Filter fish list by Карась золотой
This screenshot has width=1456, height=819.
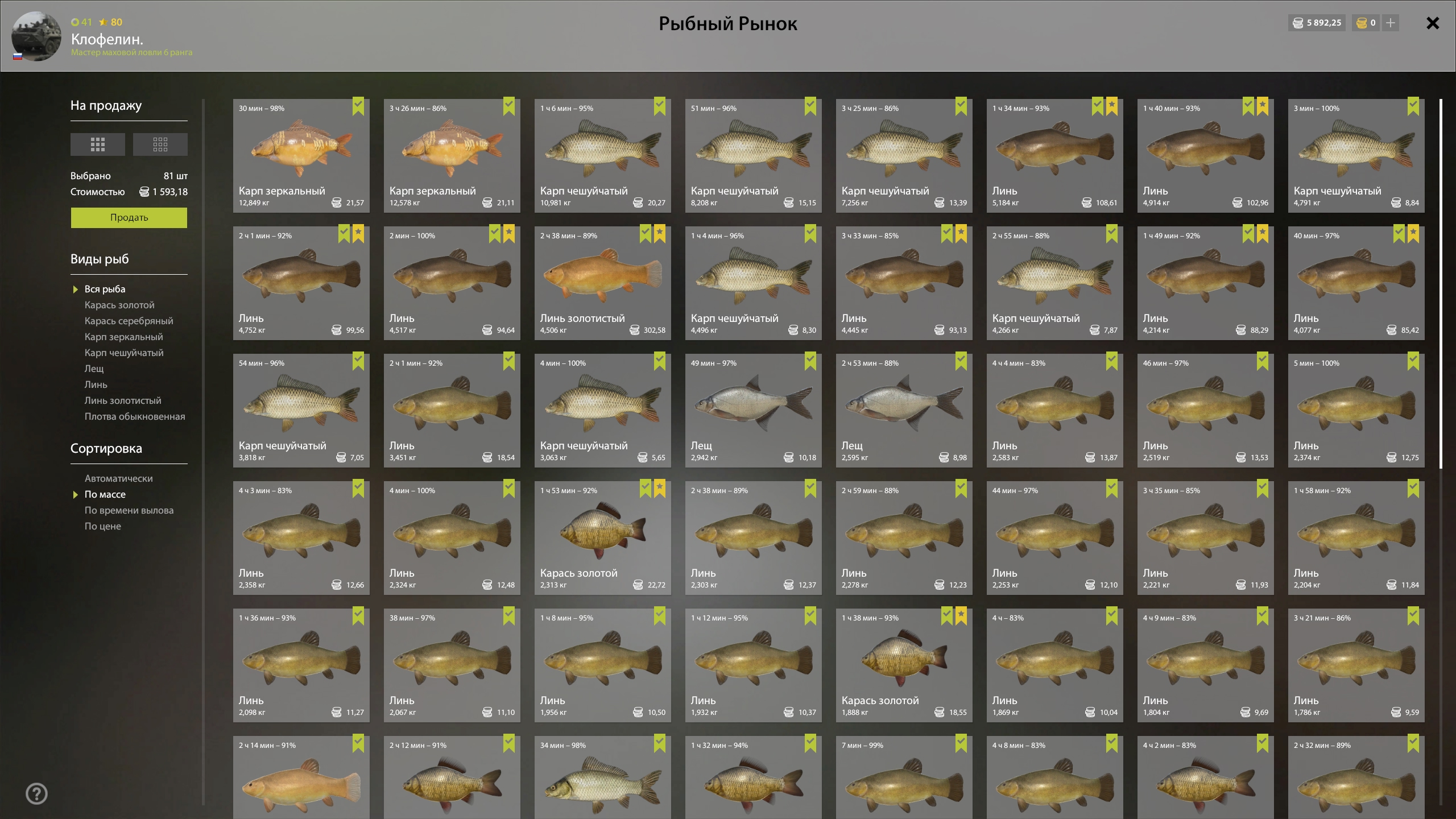tap(119, 305)
